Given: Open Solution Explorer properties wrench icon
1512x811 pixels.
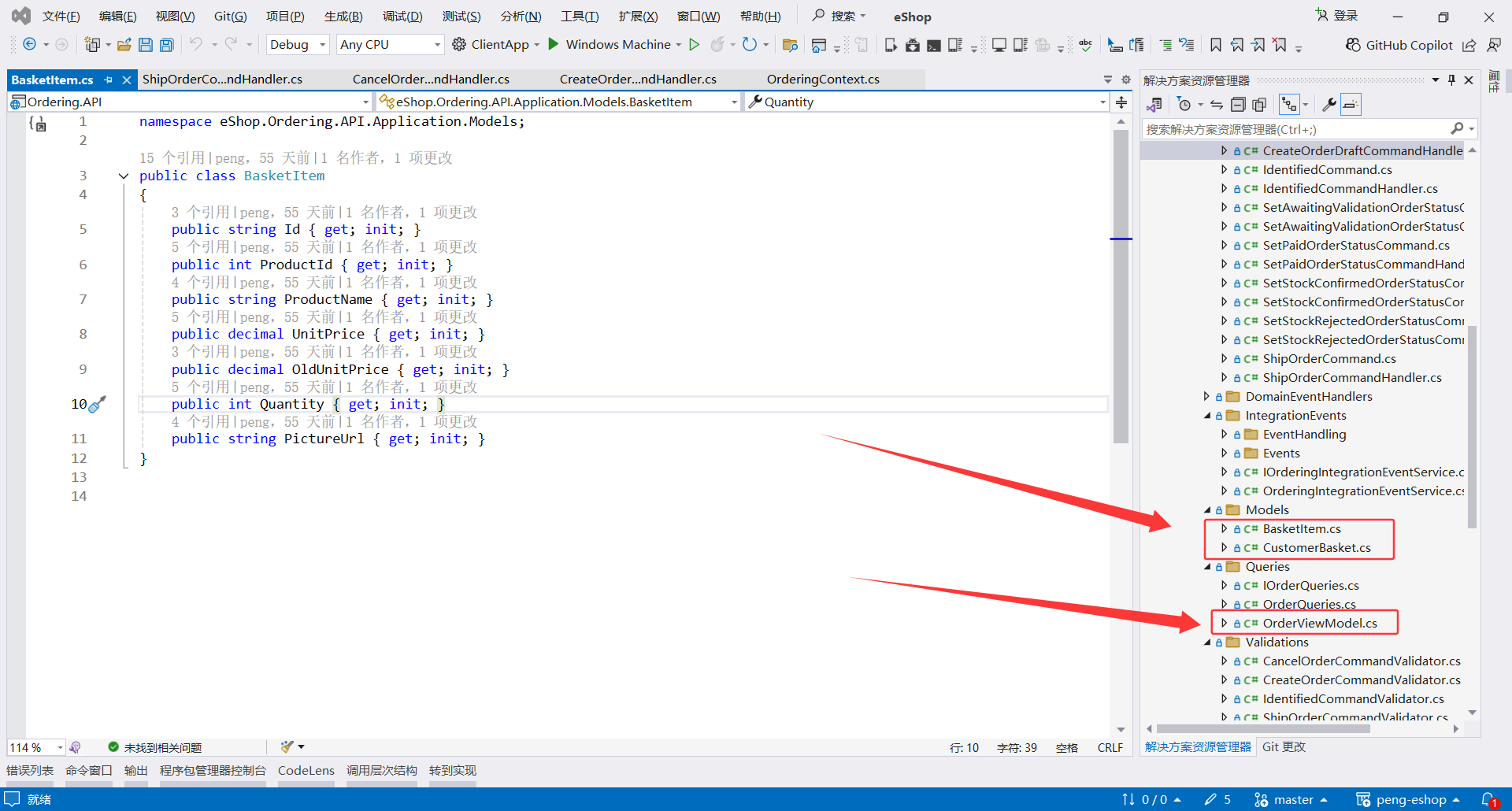Looking at the screenshot, I should tap(1329, 105).
